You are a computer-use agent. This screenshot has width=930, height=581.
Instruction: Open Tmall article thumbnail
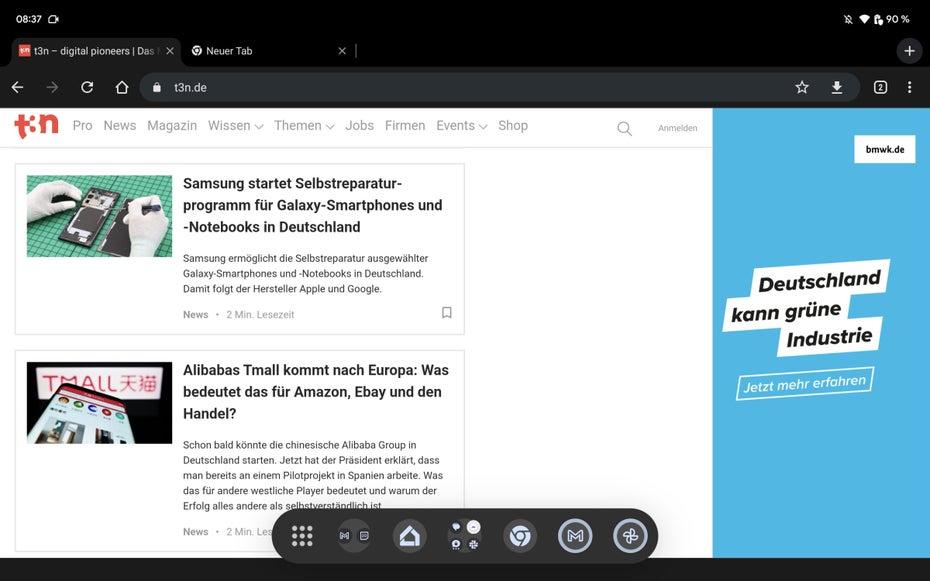point(99,403)
